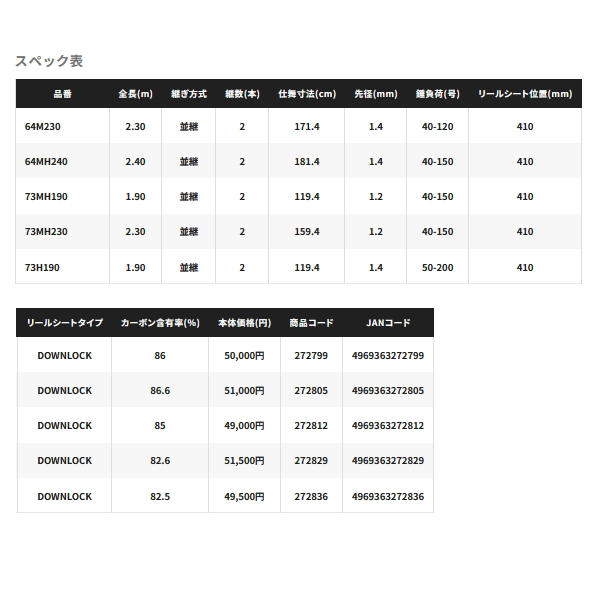
Task: Click model number 73MH190
Action: [46, 197]
